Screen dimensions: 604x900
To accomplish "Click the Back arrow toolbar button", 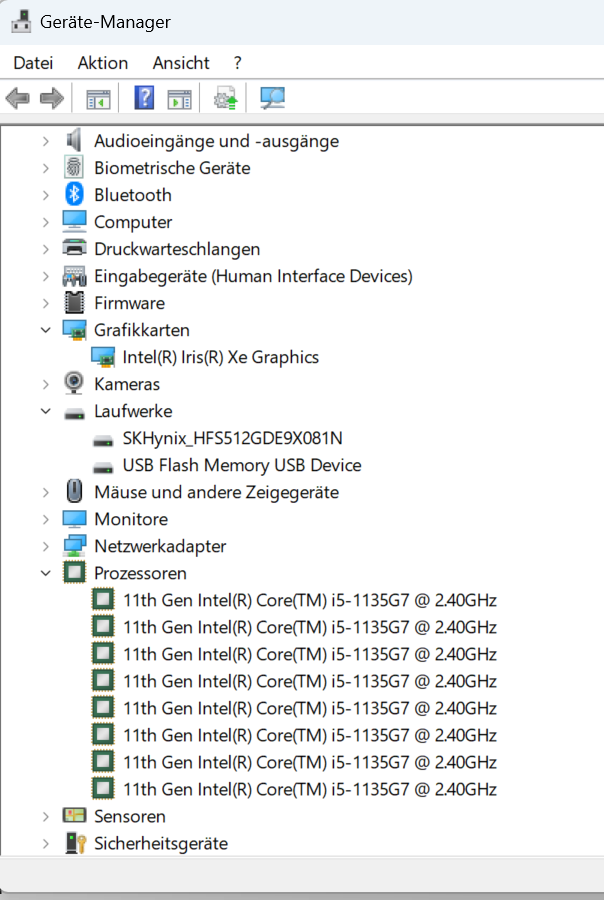I will click(x=18, y=98).
